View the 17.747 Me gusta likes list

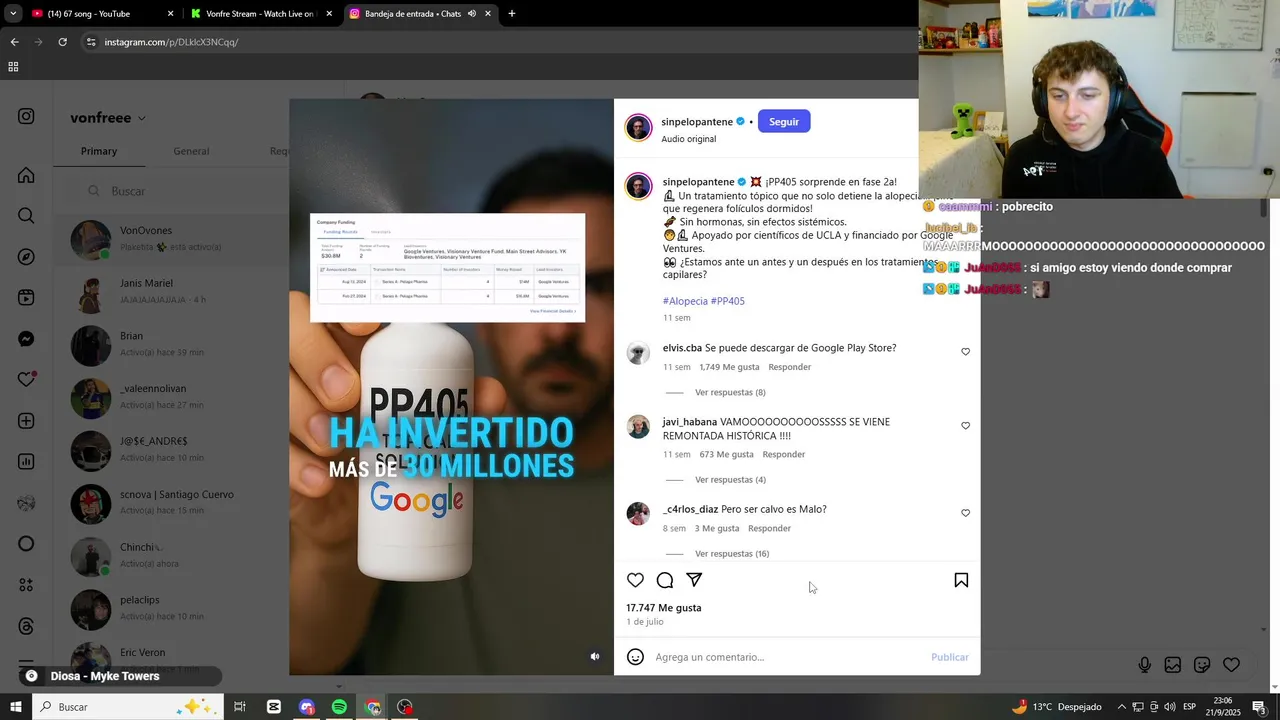click(664, 608)
